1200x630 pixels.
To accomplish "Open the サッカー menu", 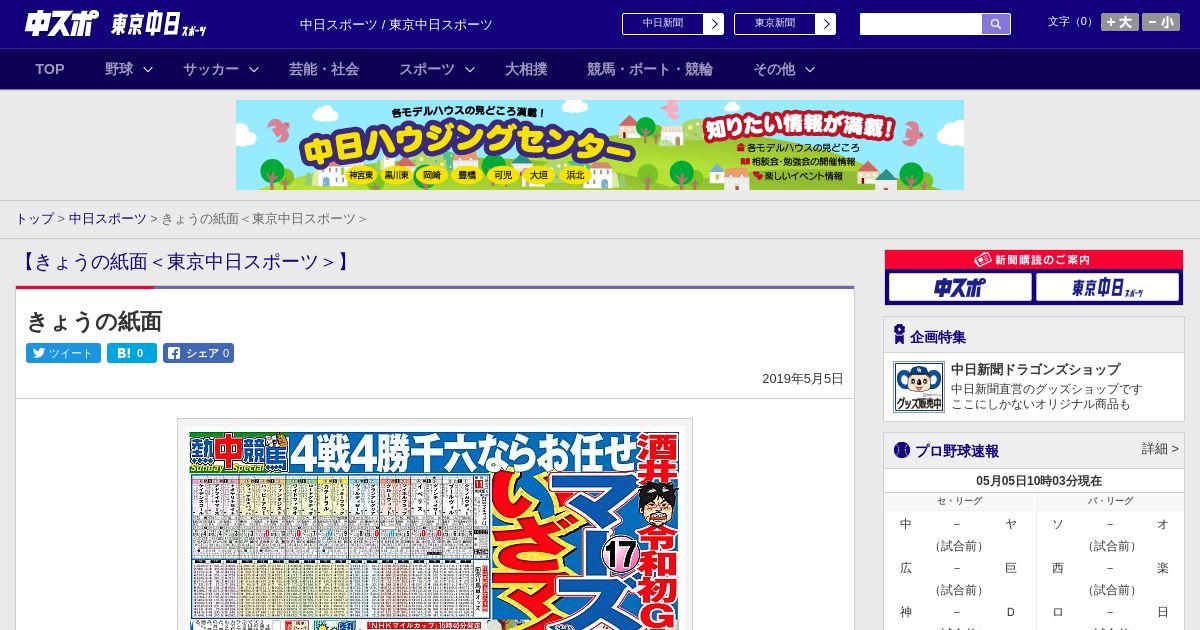I will coord(211,69).
